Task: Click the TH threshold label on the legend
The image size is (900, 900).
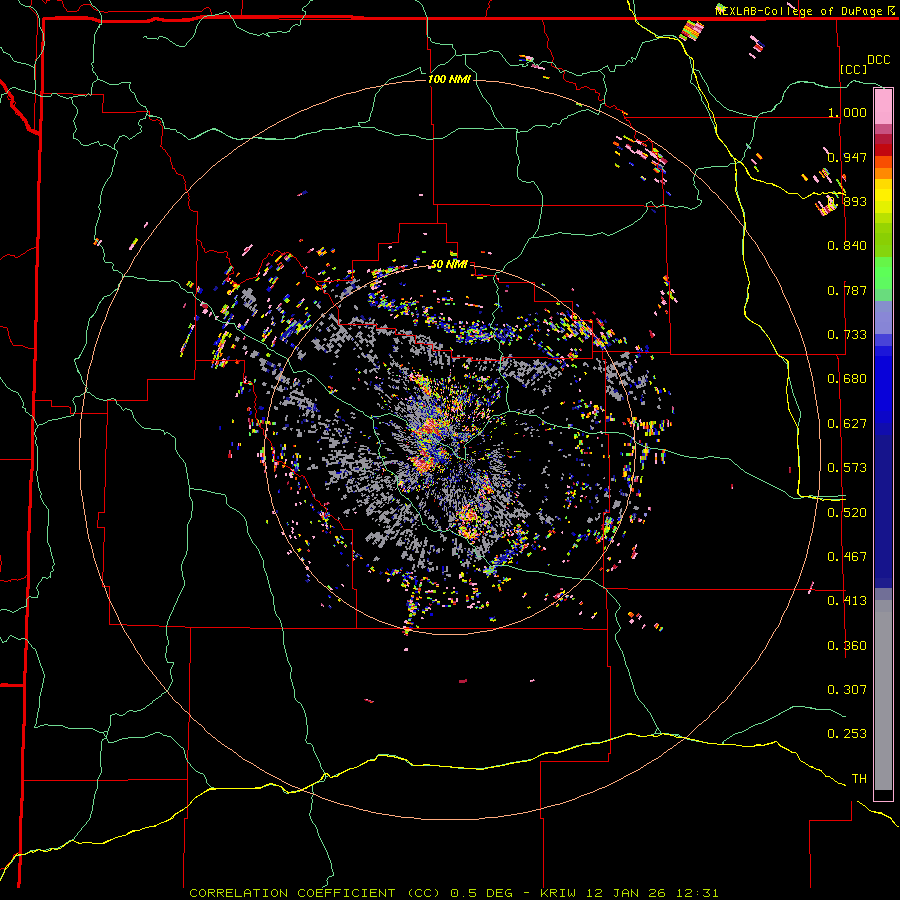Action: [x=859, y=779]
